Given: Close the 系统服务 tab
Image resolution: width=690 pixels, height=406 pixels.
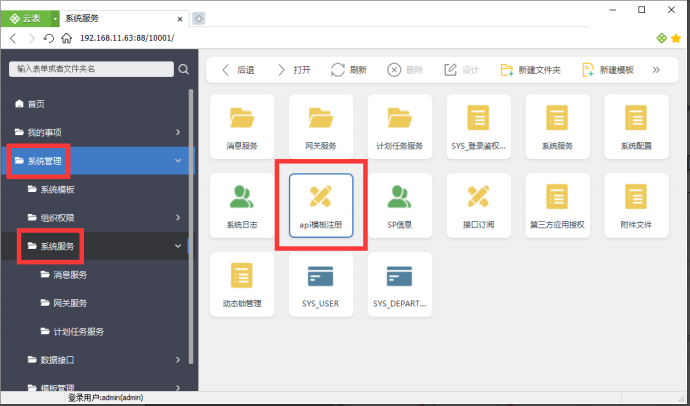Looking at the screenshot, I should (x=180, y=19).
